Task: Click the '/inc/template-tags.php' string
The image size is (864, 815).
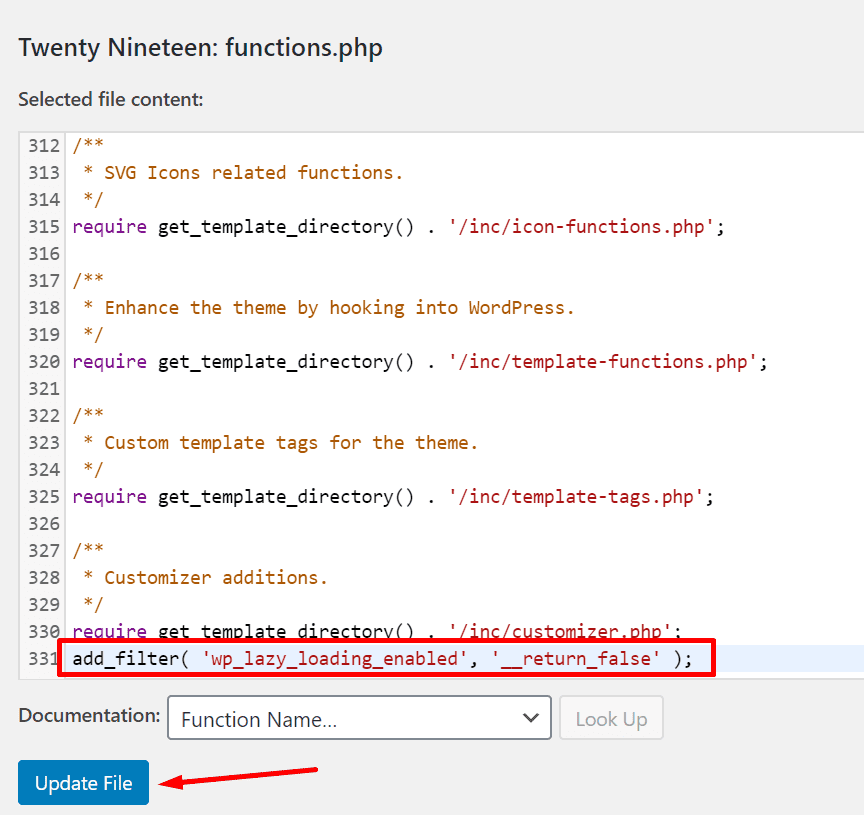Action: 575,496
